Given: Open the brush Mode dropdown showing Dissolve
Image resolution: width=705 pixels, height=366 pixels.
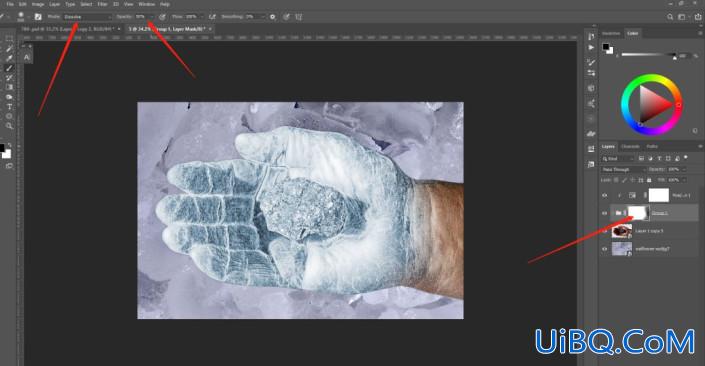Looking at the screenshot, I should click(87, 17).
